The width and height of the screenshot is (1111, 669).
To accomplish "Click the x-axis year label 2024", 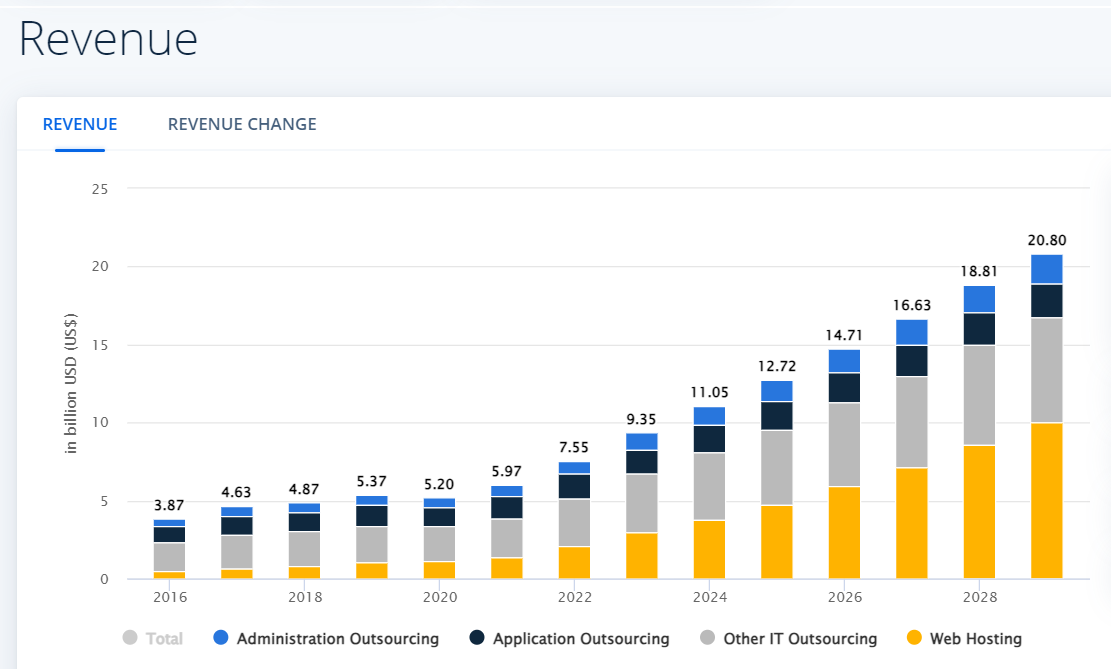I will pos(709,597).
